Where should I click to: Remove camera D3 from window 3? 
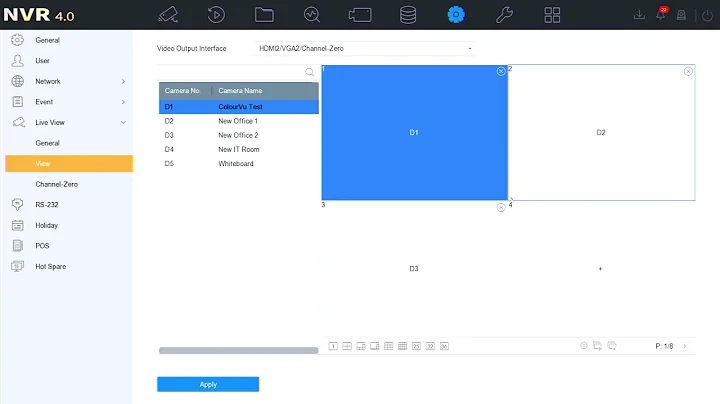coord(501,208)
